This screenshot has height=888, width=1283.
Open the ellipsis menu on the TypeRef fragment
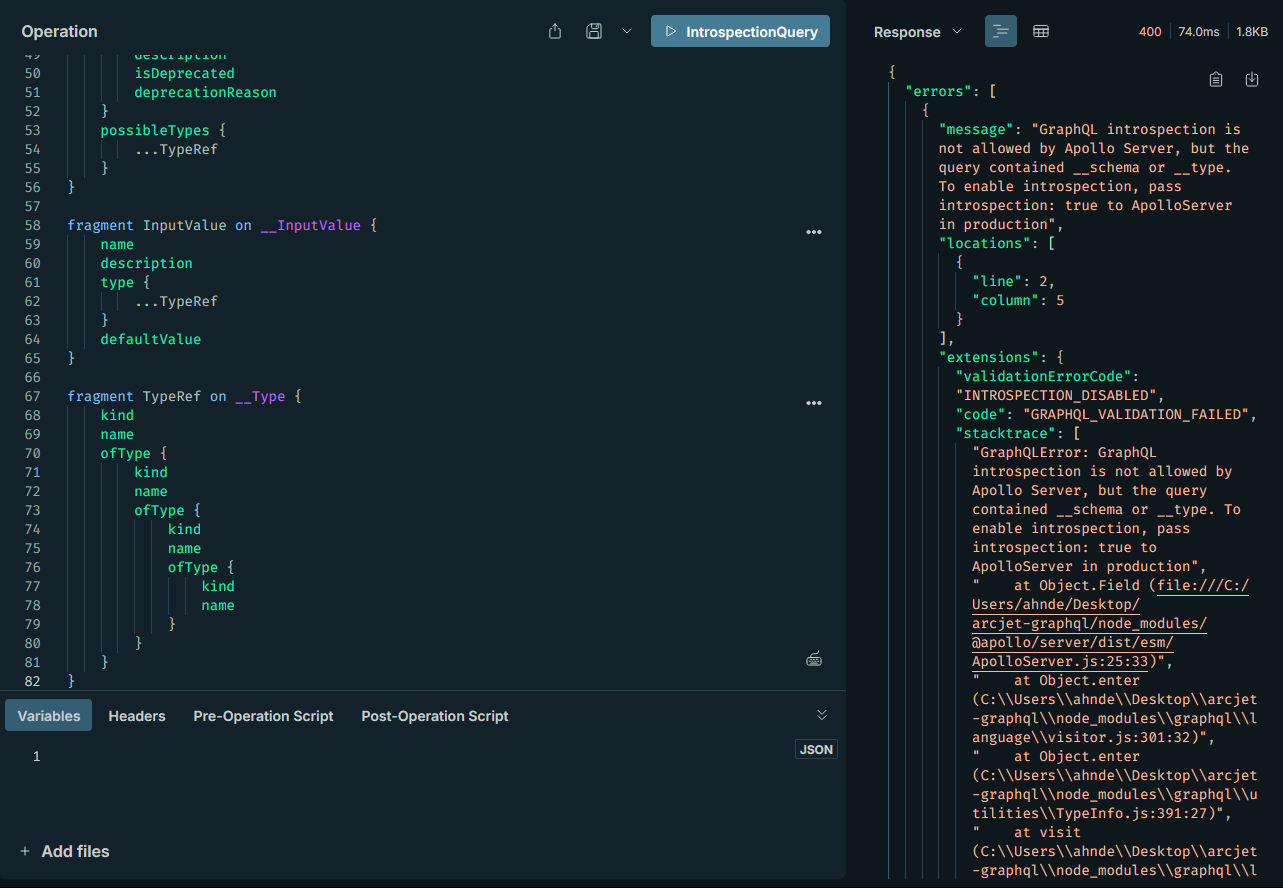[813, 402]
